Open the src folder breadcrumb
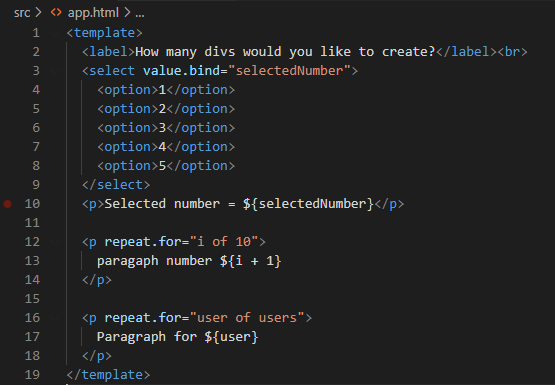Image resolution: width=555 pixels, height=385 pixels. click(22, 13)
